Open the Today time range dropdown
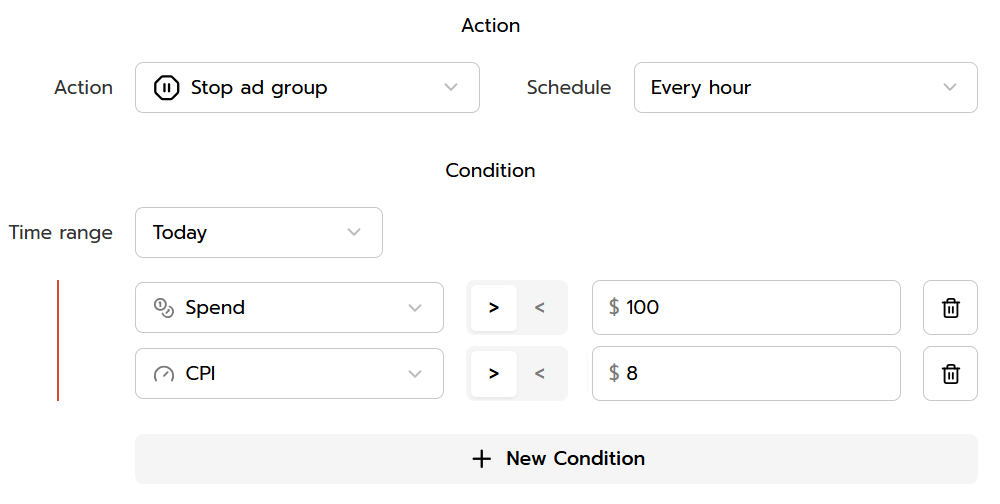1000x504 pixels. pos(258,232)
